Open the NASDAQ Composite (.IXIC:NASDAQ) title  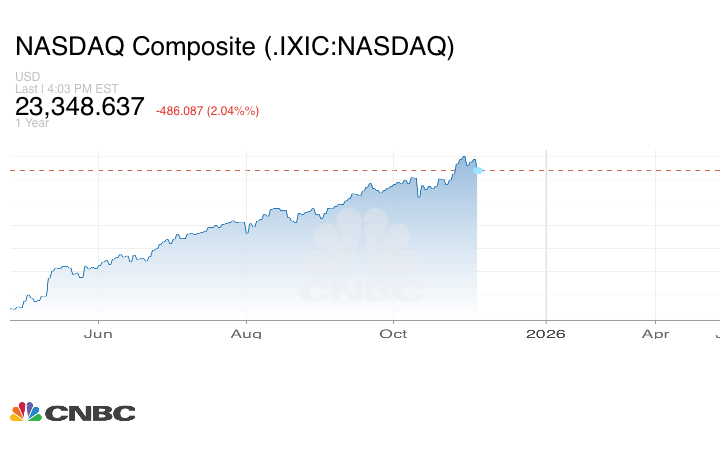[x=234, y=46]
